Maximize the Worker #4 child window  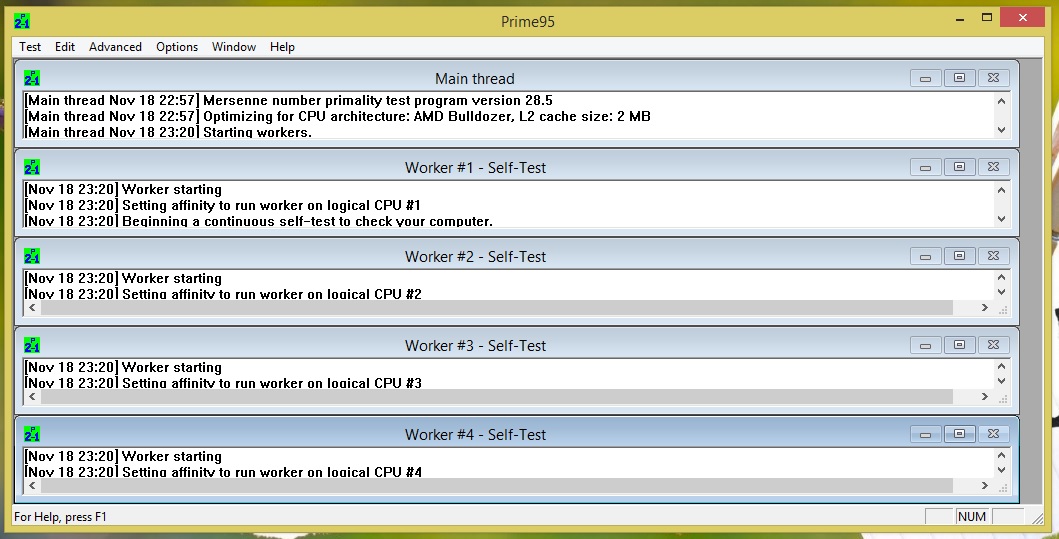959,434
